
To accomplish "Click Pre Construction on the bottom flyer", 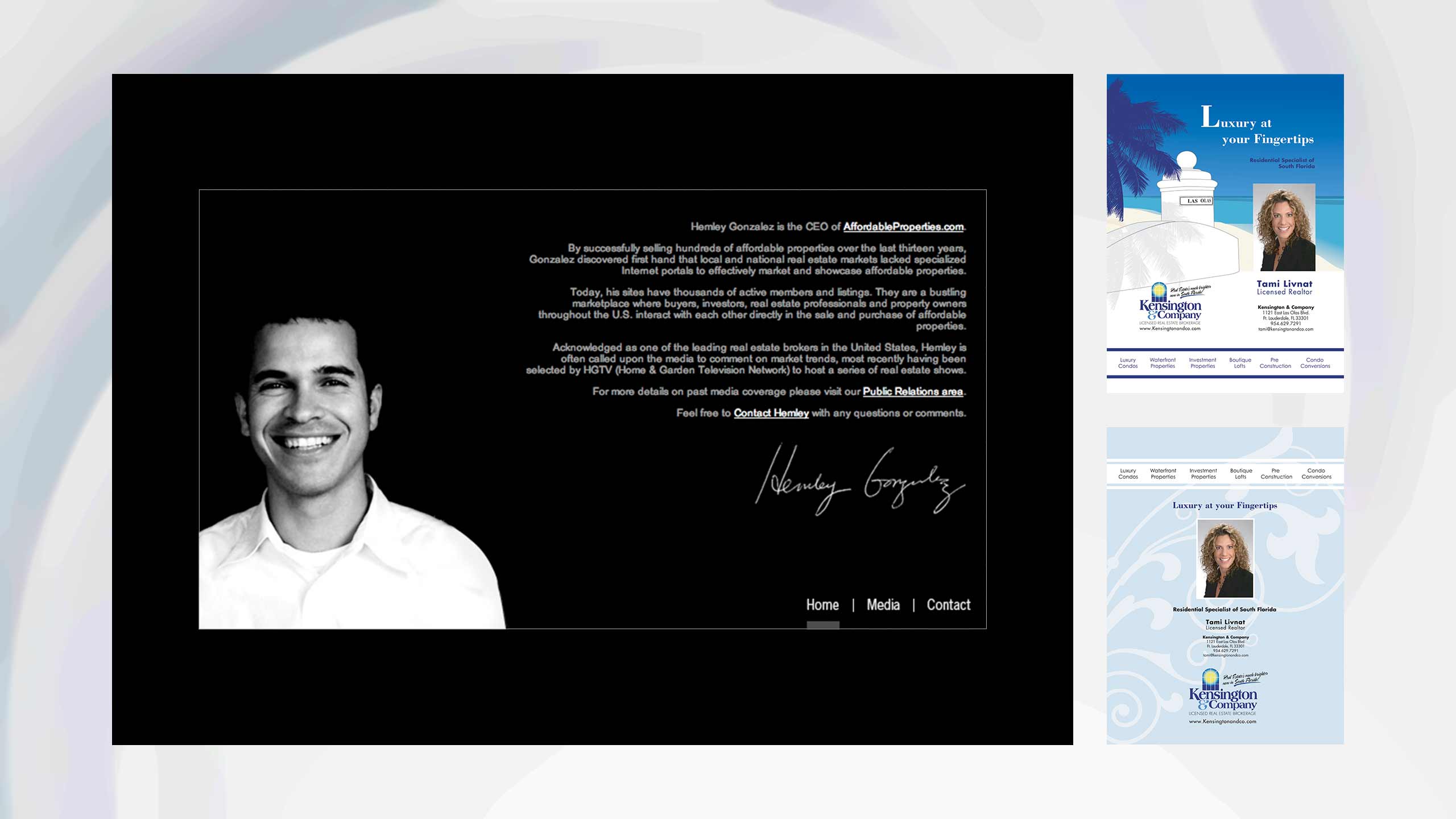I will 1276,474.
